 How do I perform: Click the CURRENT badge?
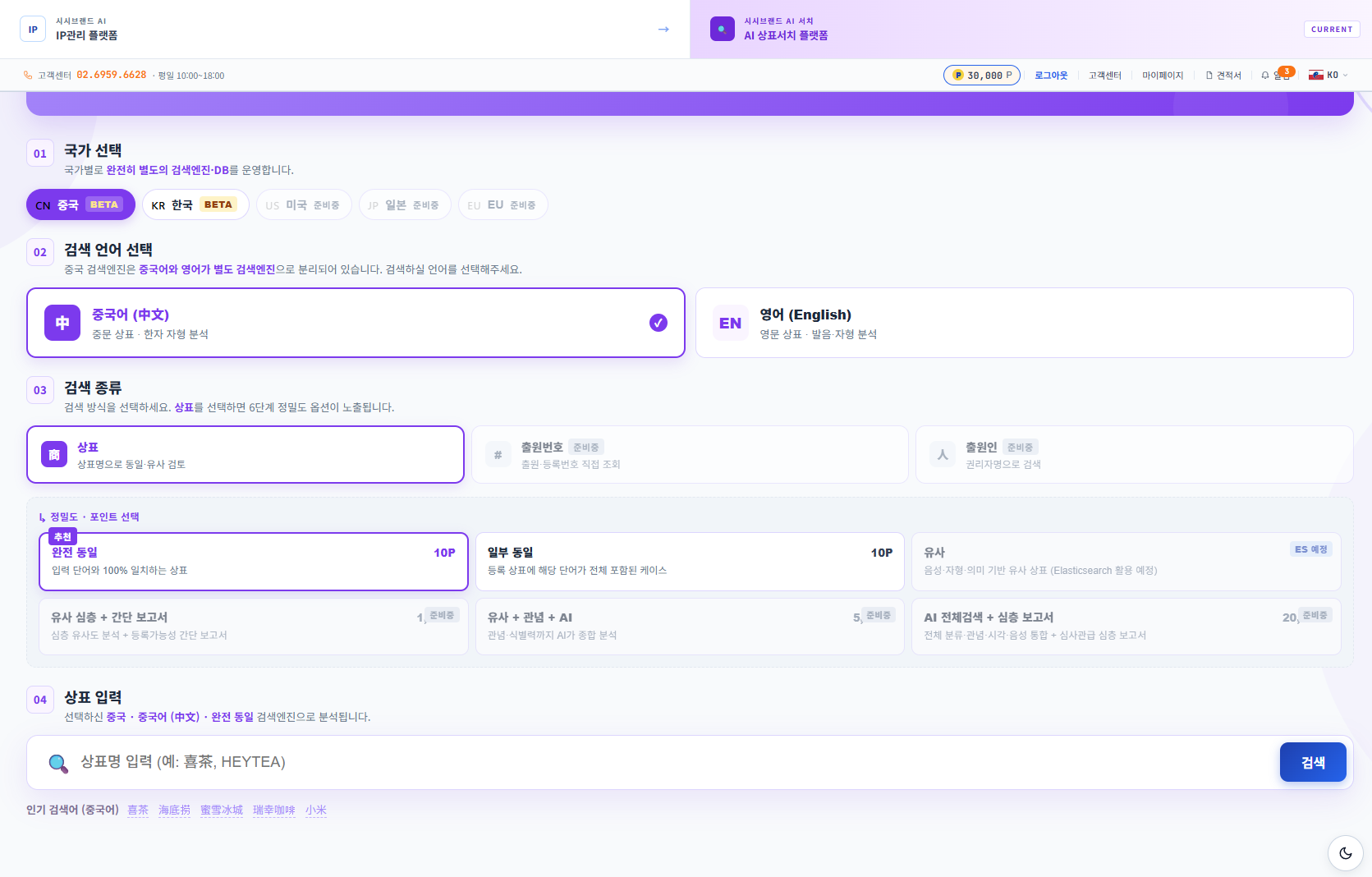point(1332,30)
